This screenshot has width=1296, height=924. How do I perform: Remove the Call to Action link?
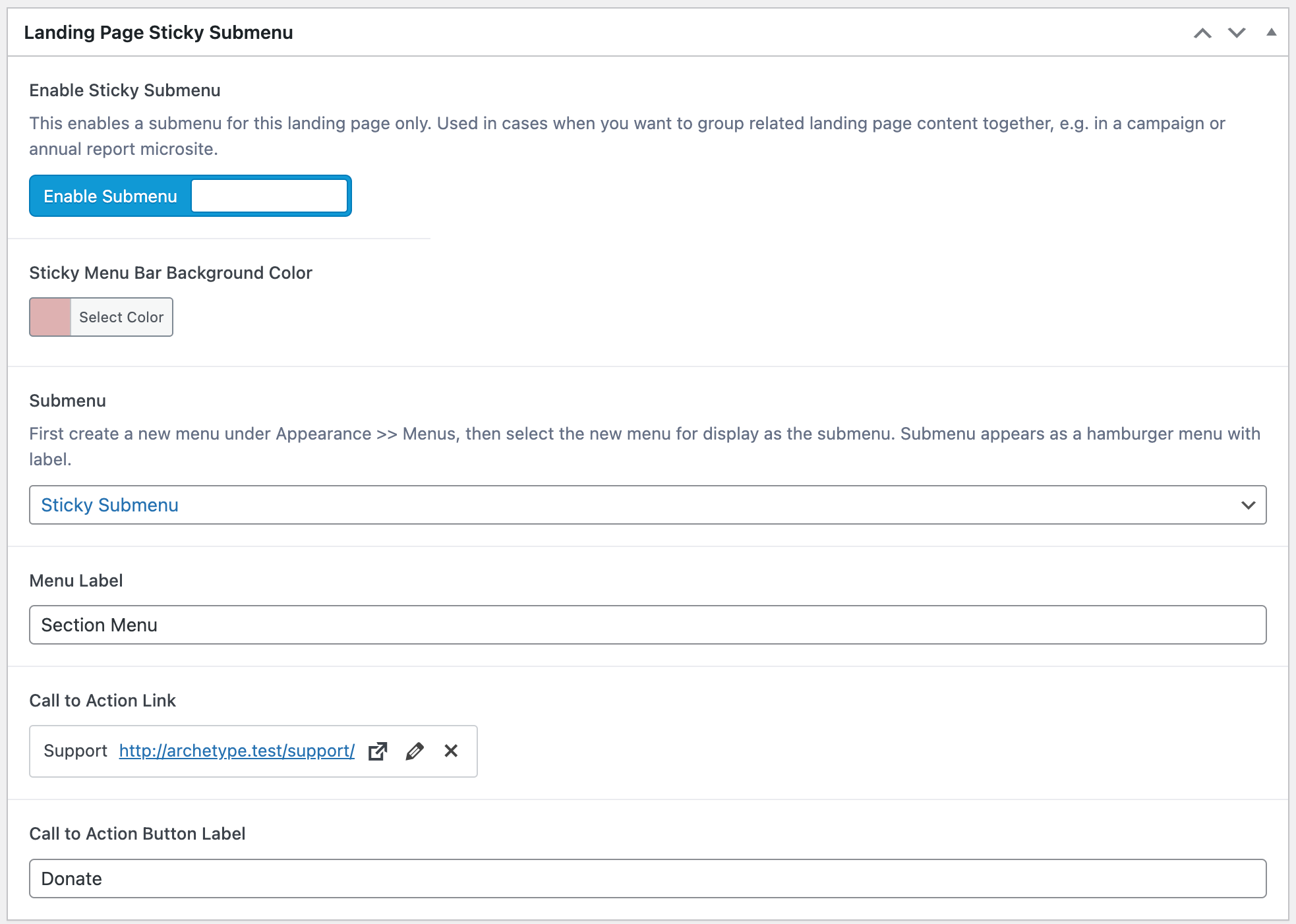[x=451, y=751]
